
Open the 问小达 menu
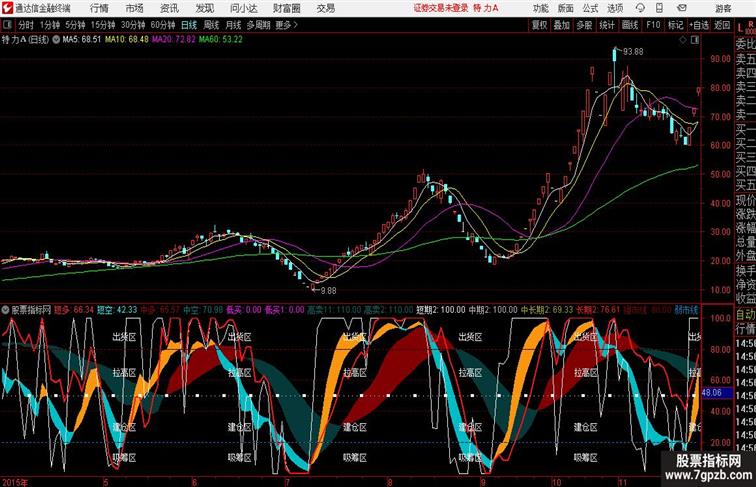click(x=243, y=8)
